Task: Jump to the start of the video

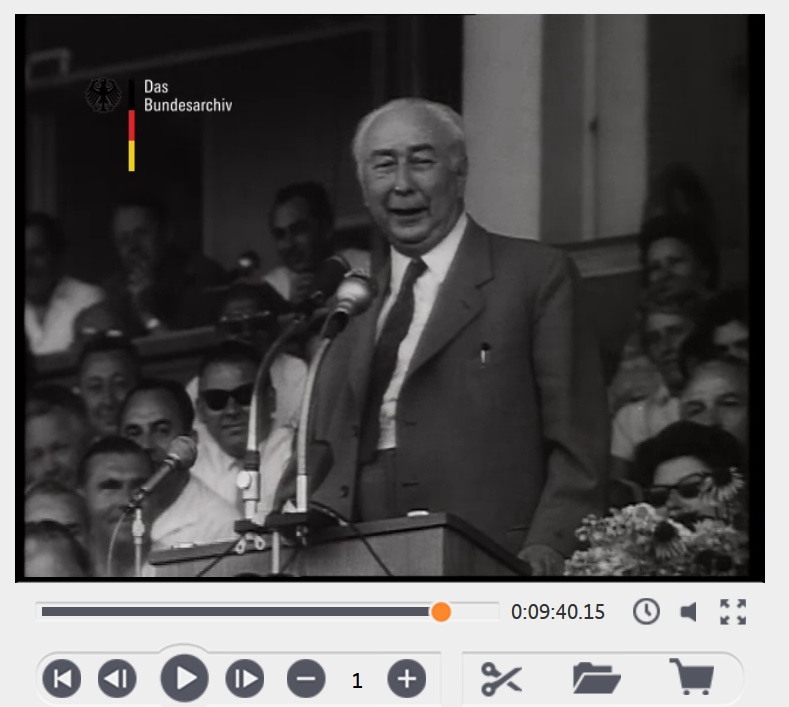Action: pos(61,678)
